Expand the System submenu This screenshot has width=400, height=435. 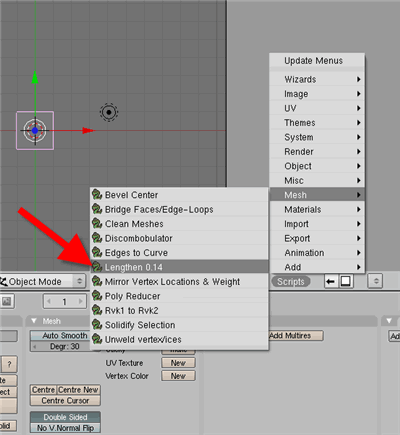coord(317,137)
